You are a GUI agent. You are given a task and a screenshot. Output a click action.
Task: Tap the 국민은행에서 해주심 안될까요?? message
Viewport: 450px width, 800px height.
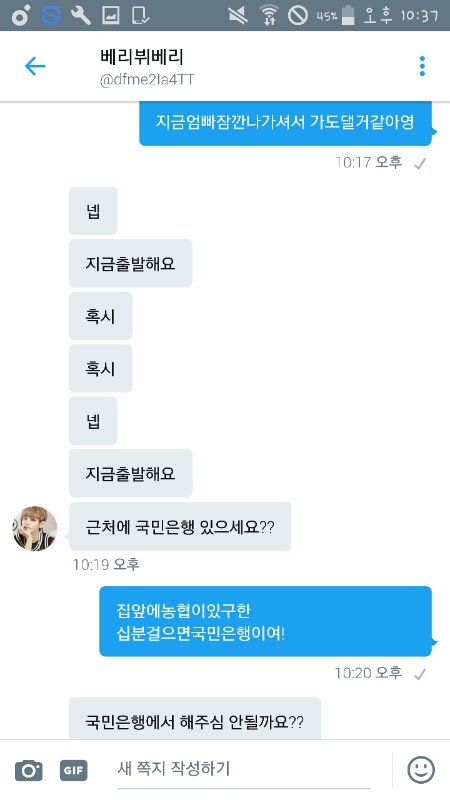(195, 718)
